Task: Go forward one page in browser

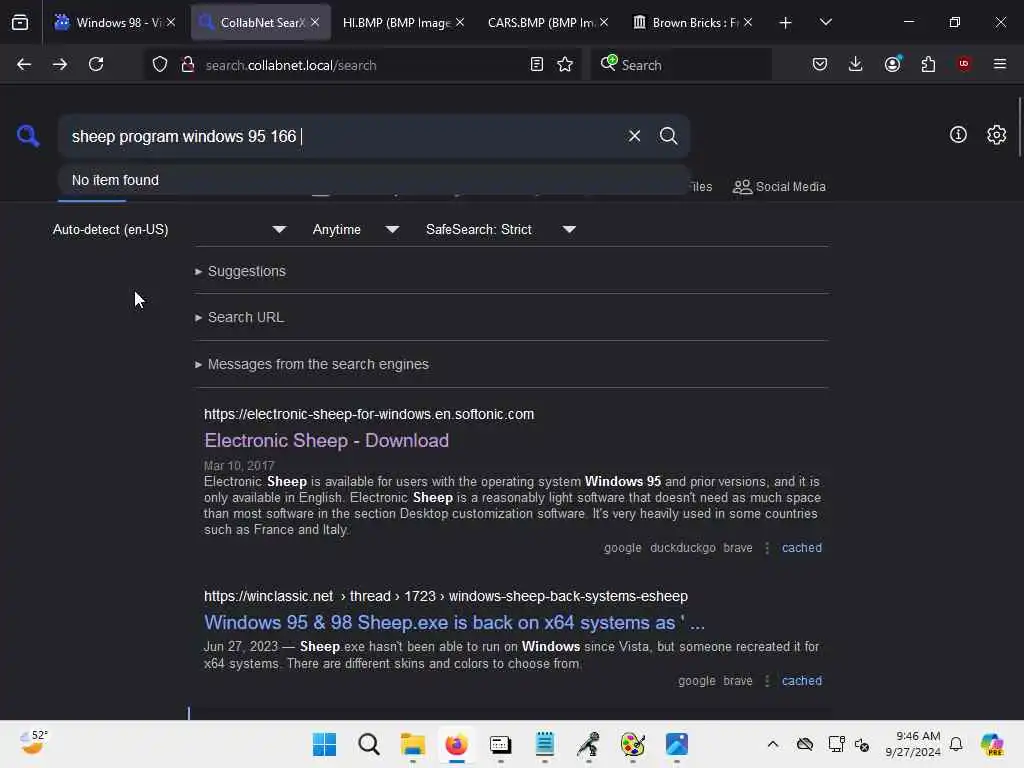Action: (60, 64)
